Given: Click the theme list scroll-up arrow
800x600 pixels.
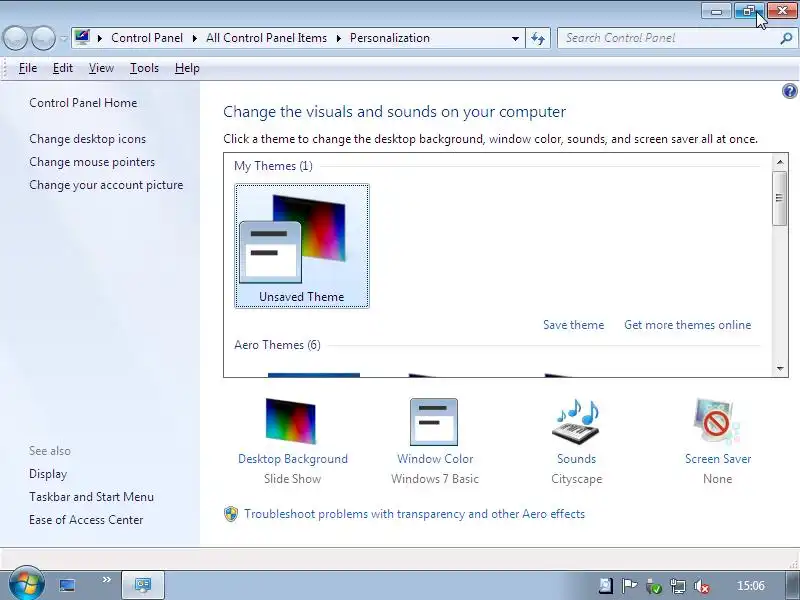Looking at the screenshot, I should (x=780, y=162).
